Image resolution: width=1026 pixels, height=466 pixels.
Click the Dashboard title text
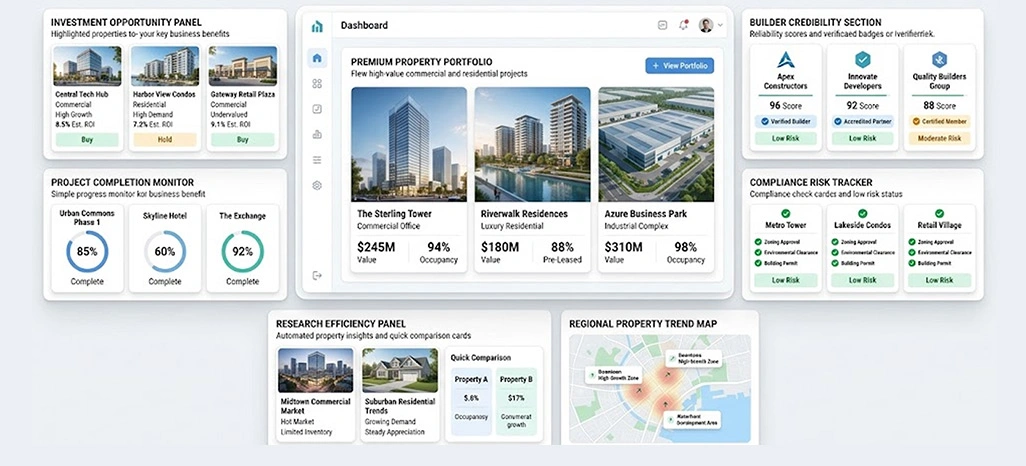click(x=364, y=26)
